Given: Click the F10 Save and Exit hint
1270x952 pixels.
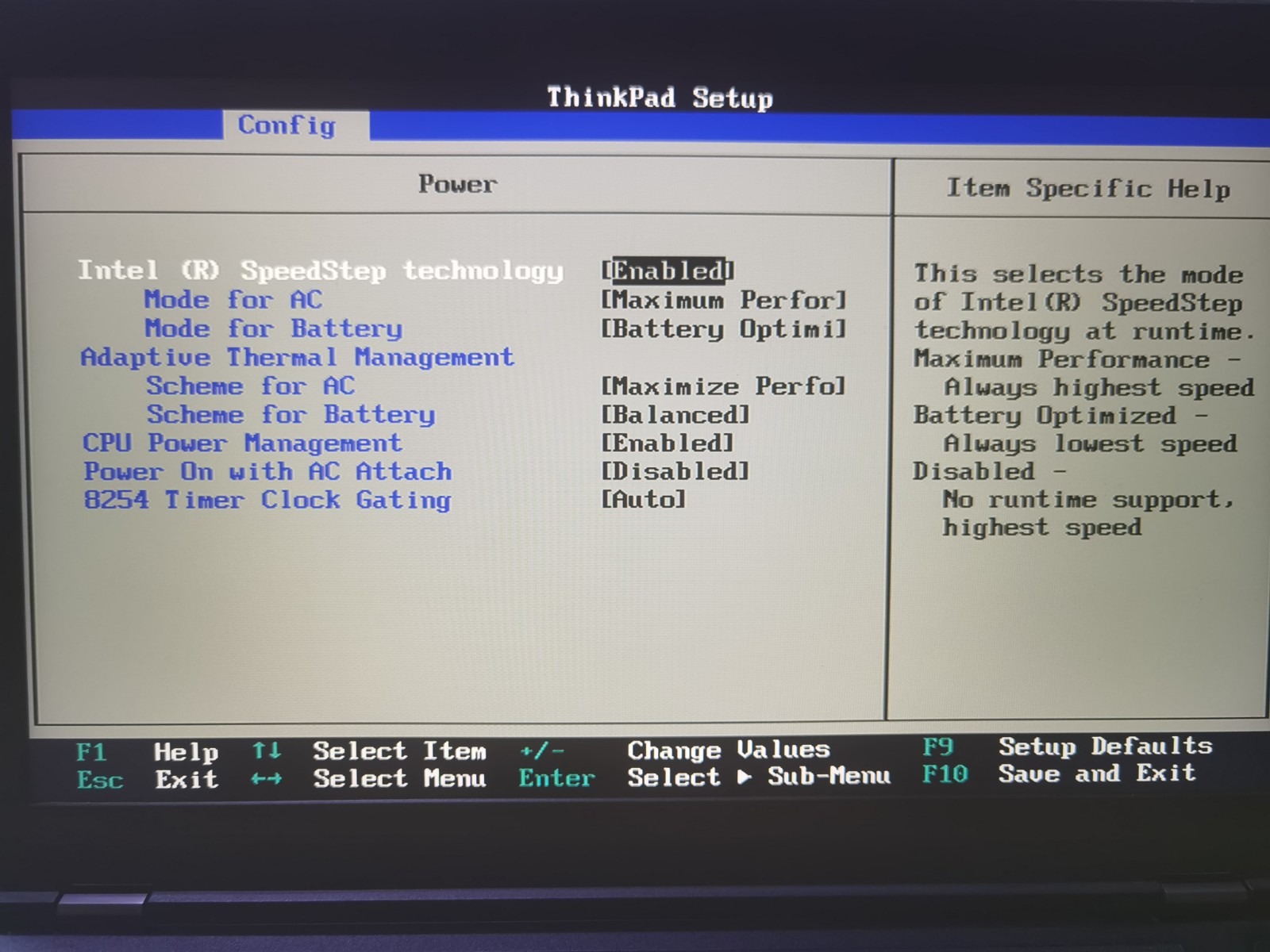Looking at the screenshot, I should (1059, 773).
